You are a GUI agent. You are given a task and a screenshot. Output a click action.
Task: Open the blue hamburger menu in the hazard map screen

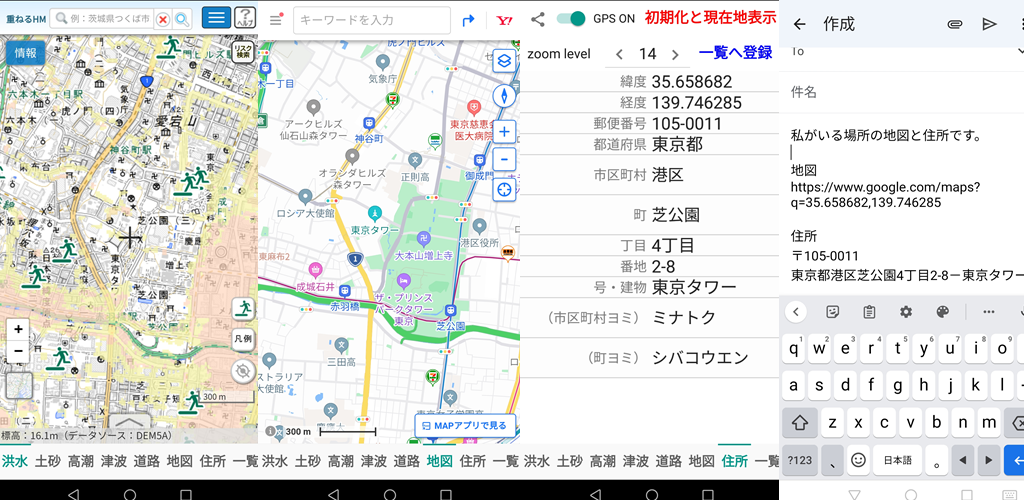(216, 17)
